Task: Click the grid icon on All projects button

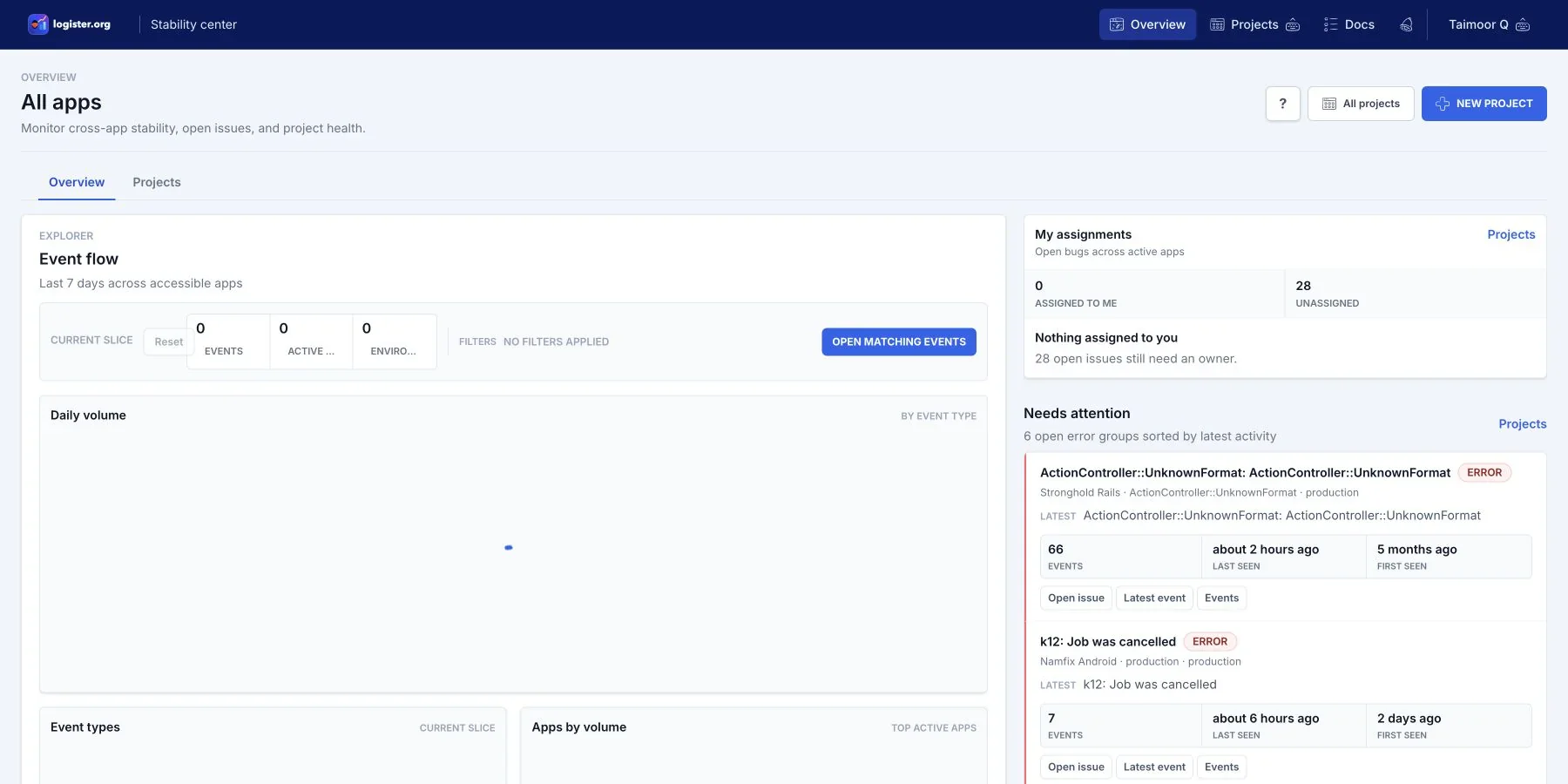Action: pyautogui.click(x=1329, y=104)
